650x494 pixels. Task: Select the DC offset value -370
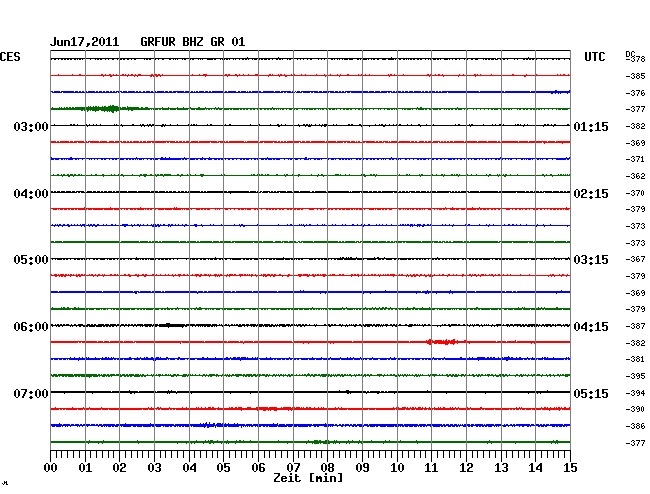(635, 193)
